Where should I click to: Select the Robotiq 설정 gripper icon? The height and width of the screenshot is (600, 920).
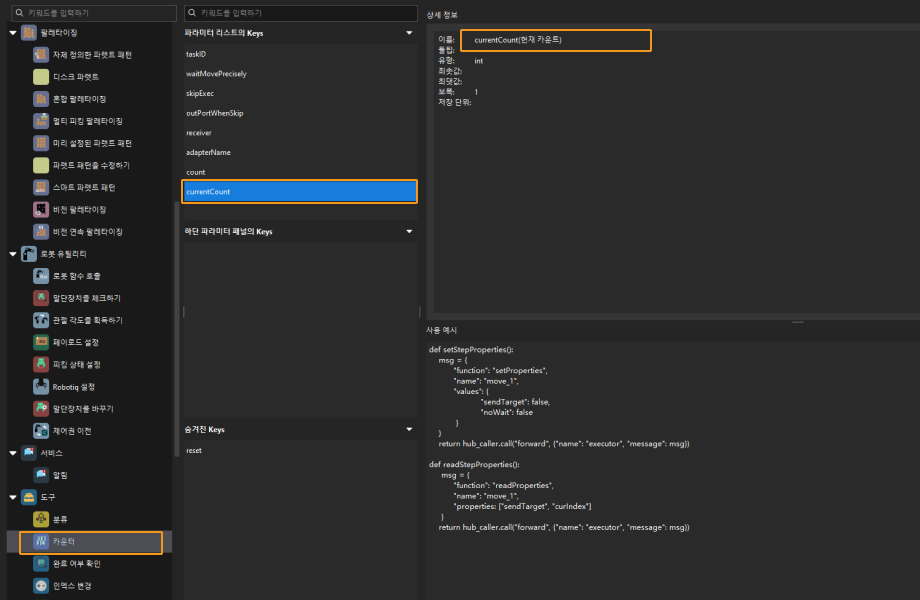pyautogui.click(x=41, y=387)
